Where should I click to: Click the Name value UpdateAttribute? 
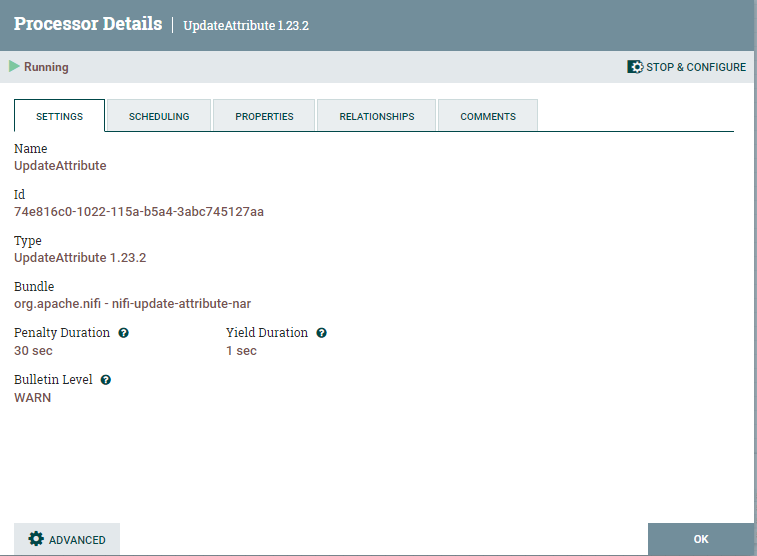60,166
